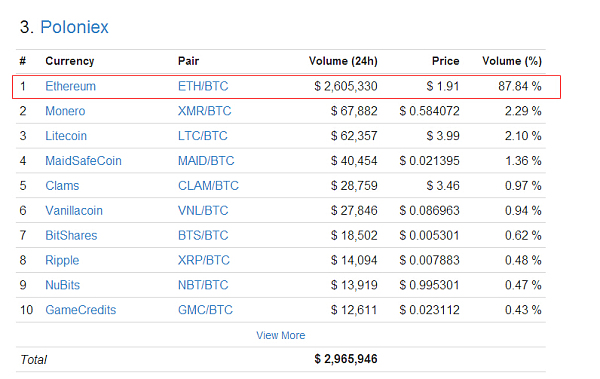Open the LTC/BTC pair link

point(202,136)
